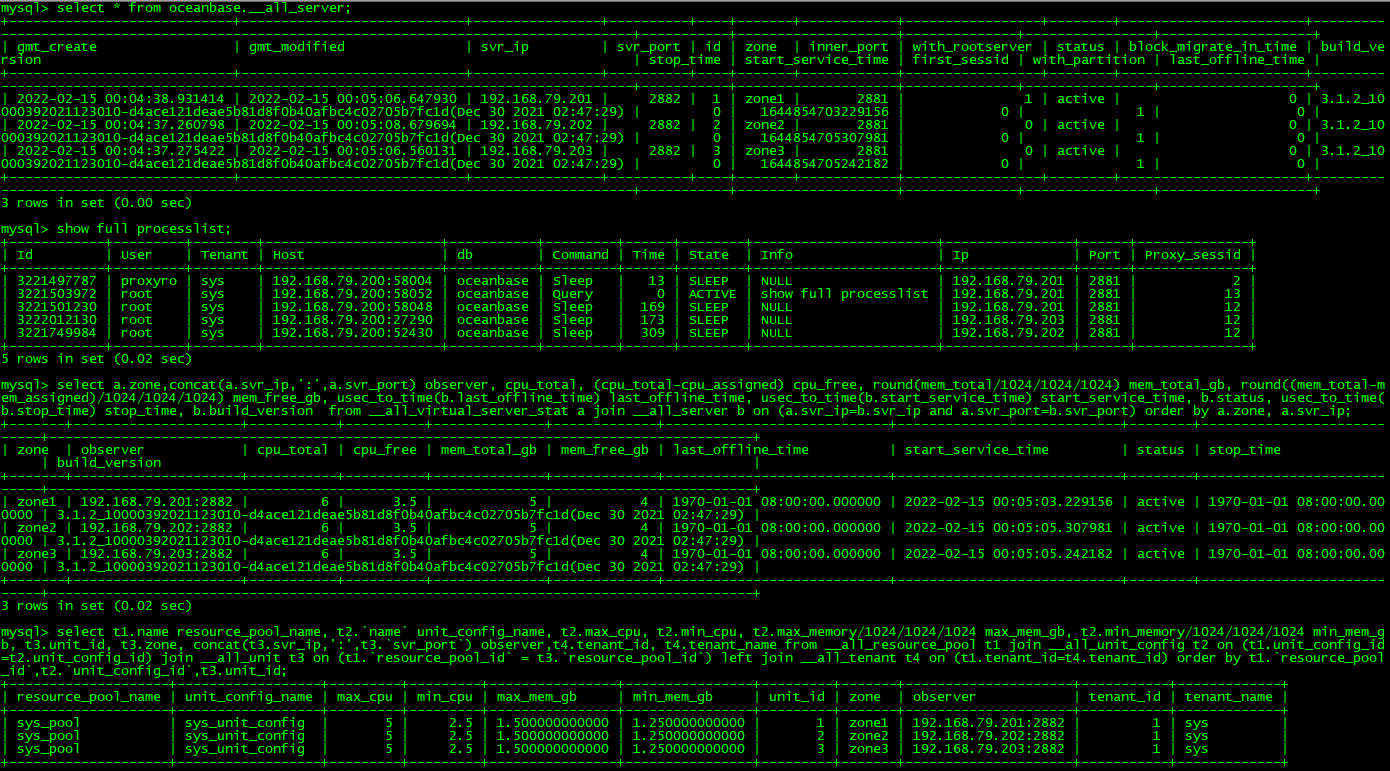
Task: Select timestamp 2022-02-15 00:05:08.679694
Action: pos(353,125)
